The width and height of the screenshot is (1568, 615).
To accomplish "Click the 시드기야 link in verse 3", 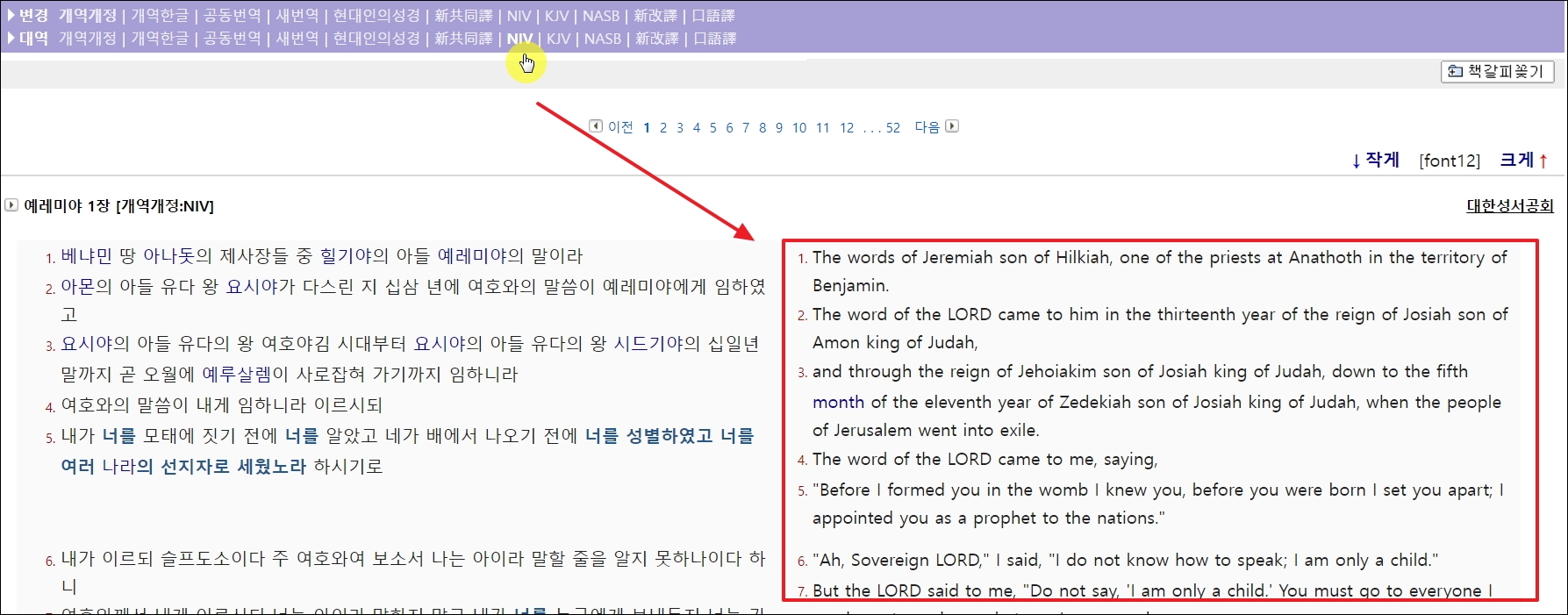I will tap(648, 344).
